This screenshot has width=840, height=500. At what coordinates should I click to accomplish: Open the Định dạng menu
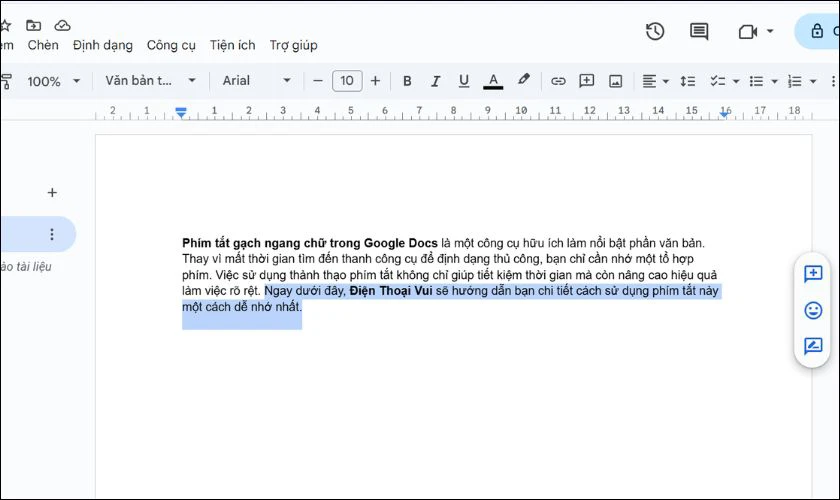pyautogui.click(x=103, y=46)
